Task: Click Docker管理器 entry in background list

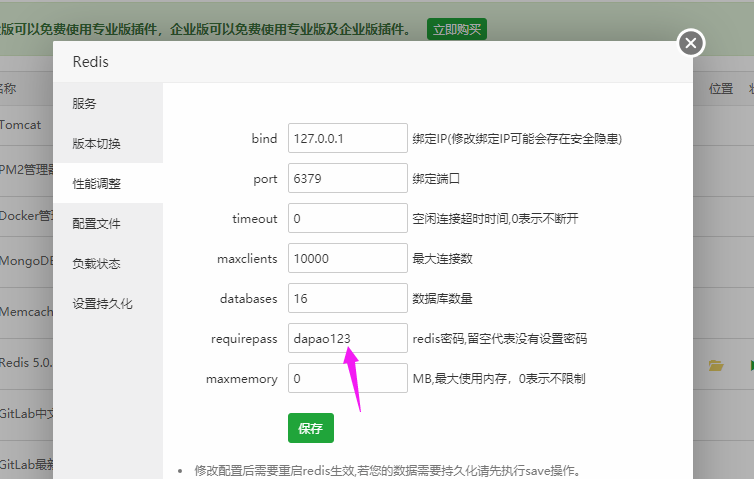Action: 26,216
